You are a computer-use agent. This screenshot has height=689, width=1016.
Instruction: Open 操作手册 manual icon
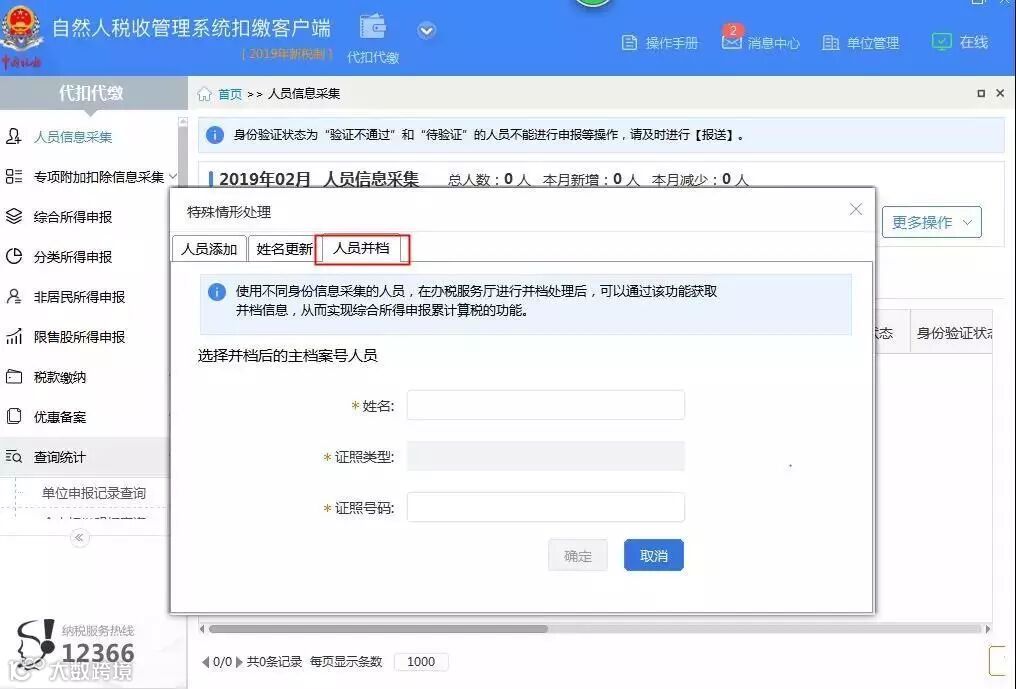point(629,43)
